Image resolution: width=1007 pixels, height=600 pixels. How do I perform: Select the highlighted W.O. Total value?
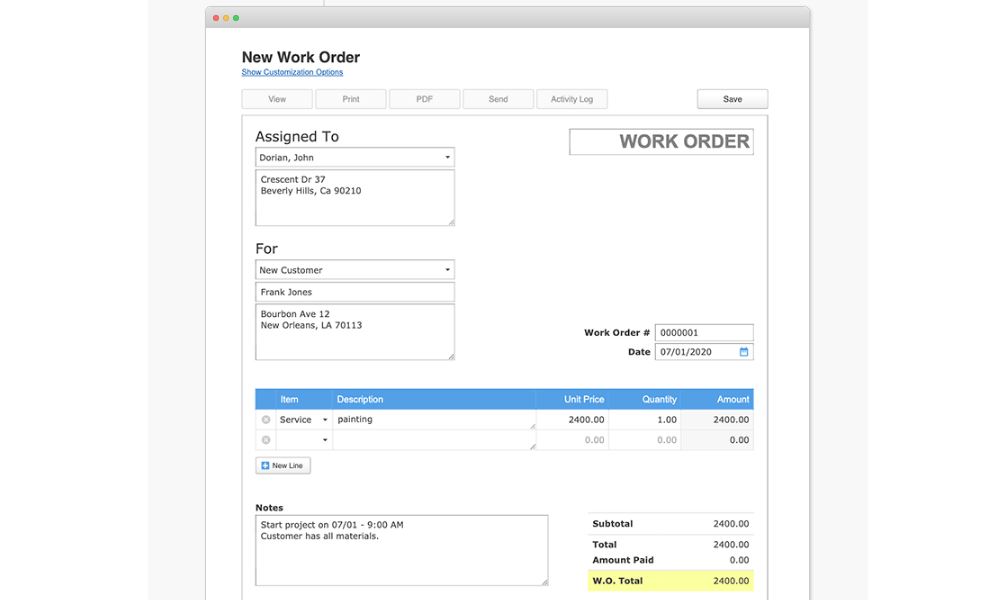[x=733, y=580]
